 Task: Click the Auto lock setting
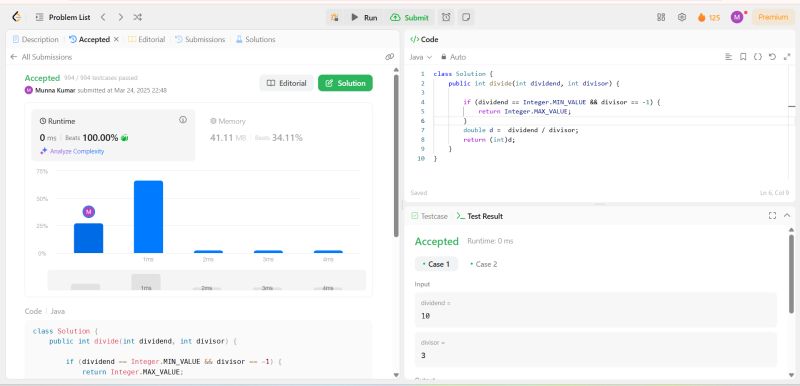(x=453, y=57)
